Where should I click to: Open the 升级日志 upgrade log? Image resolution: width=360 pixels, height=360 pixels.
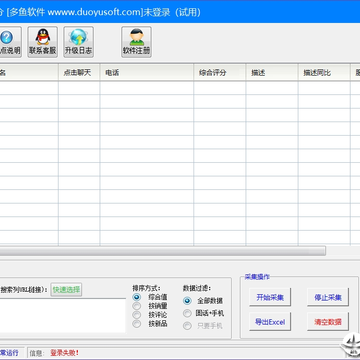pos(79,42)
